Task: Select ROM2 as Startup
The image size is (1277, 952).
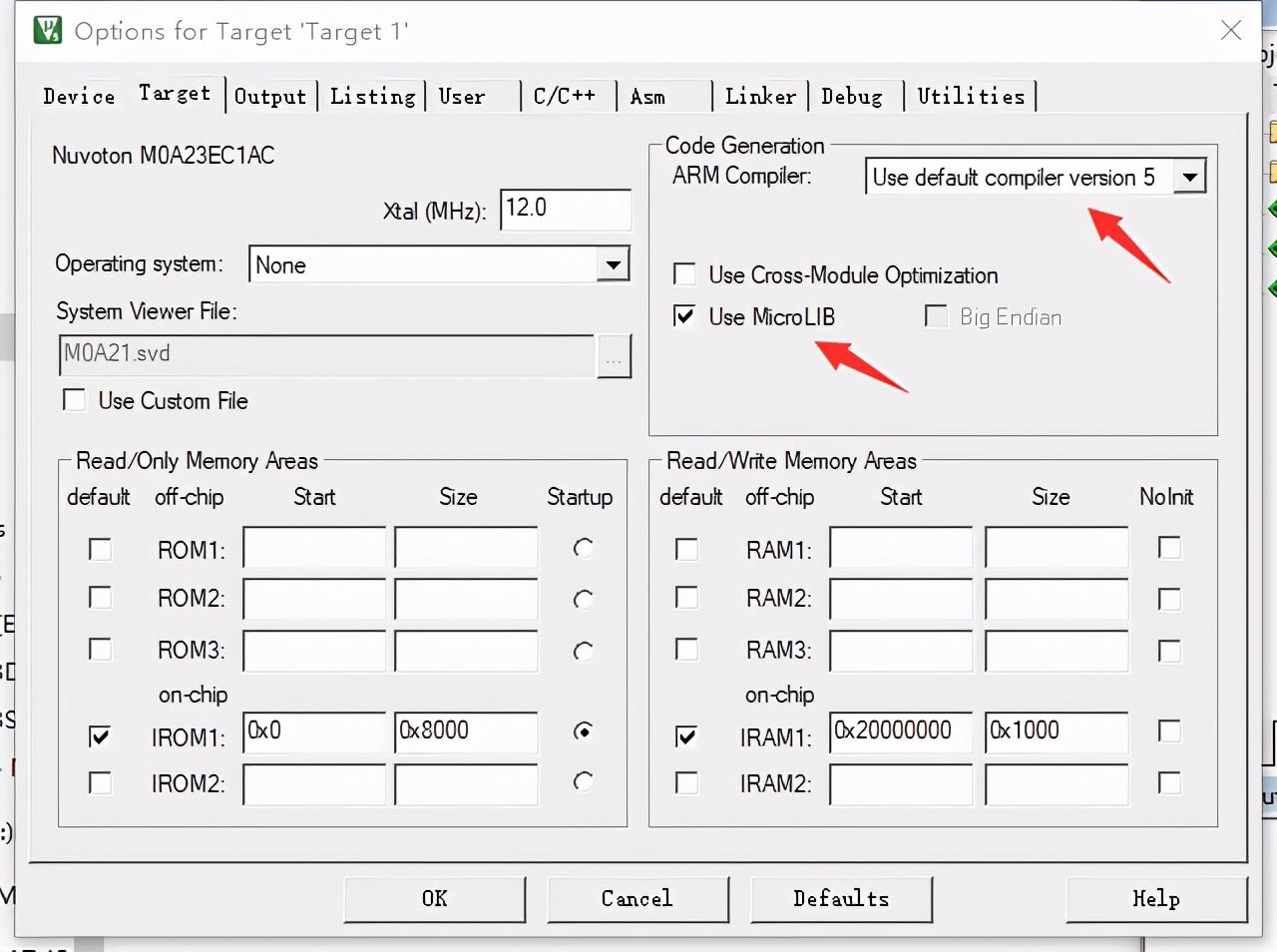Action: coord(584,599)
